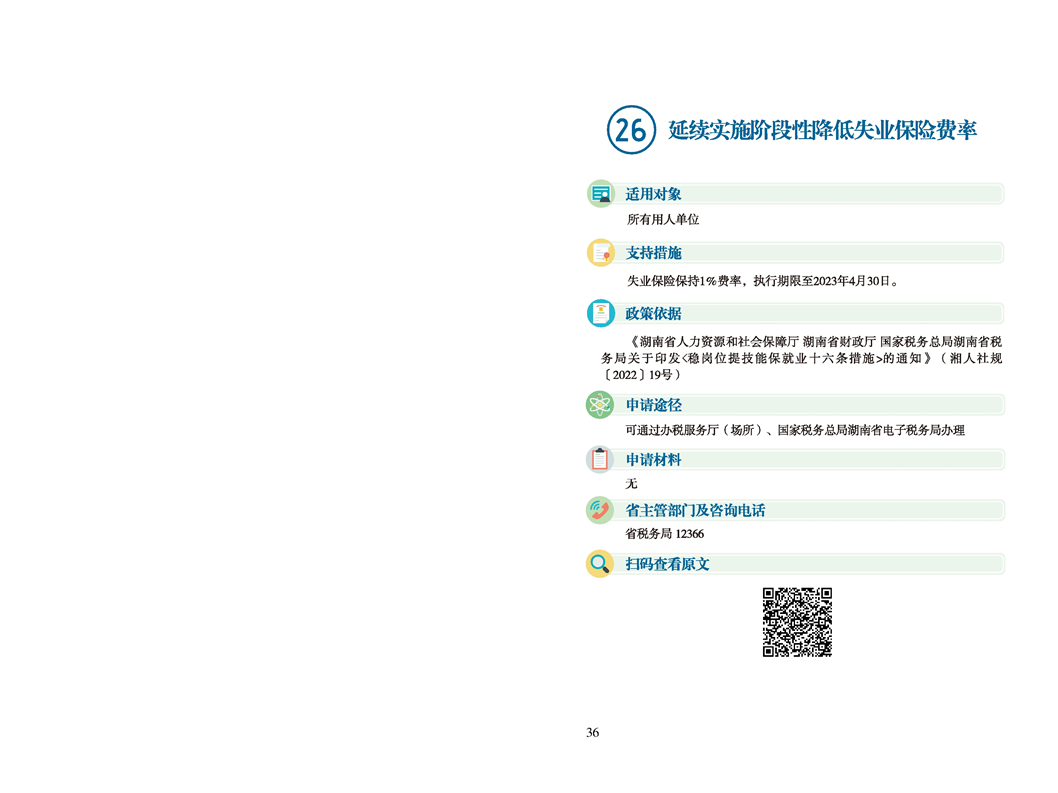1058x793 pixels.
Task: Click the 支持措施 heading
Action: click(653, 253)
